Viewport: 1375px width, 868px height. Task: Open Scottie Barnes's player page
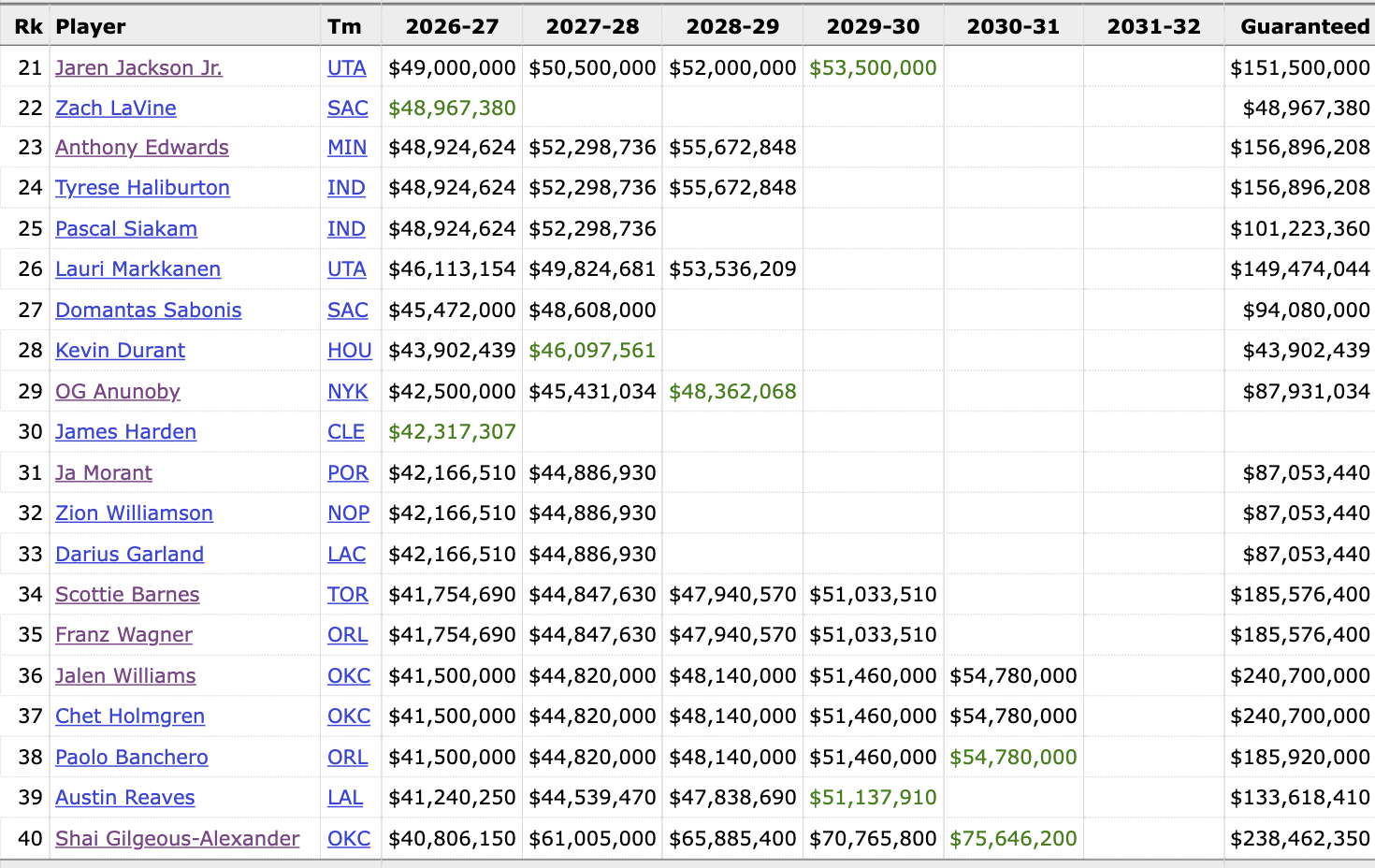(x=127, y=594)
